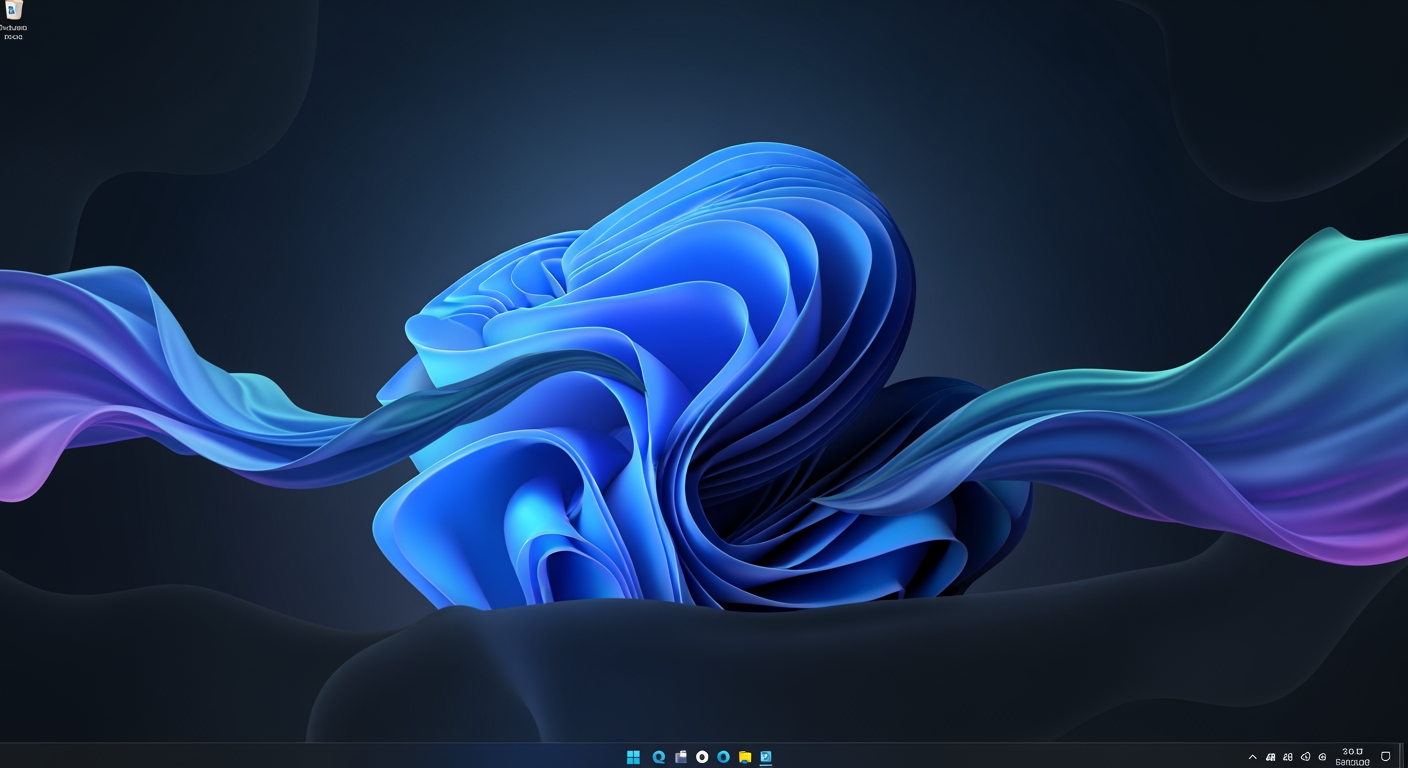This screenshot has width=1408, height=768.
Task: Click the Show Desktop strip at taskbar end
Action: pyautogui.click(x=1402, y=756)
